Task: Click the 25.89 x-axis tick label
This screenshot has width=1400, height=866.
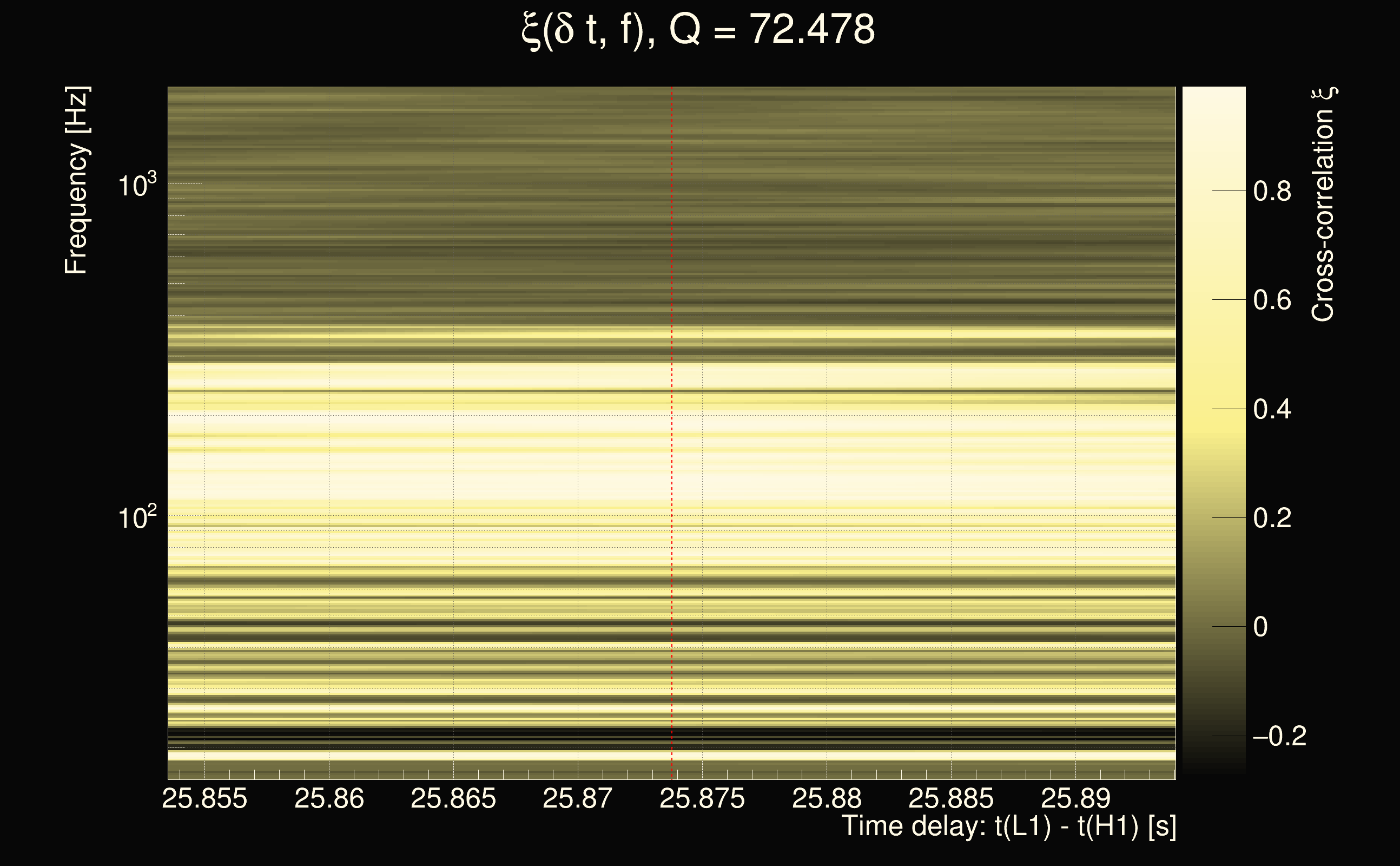Action: point(1075,798)
